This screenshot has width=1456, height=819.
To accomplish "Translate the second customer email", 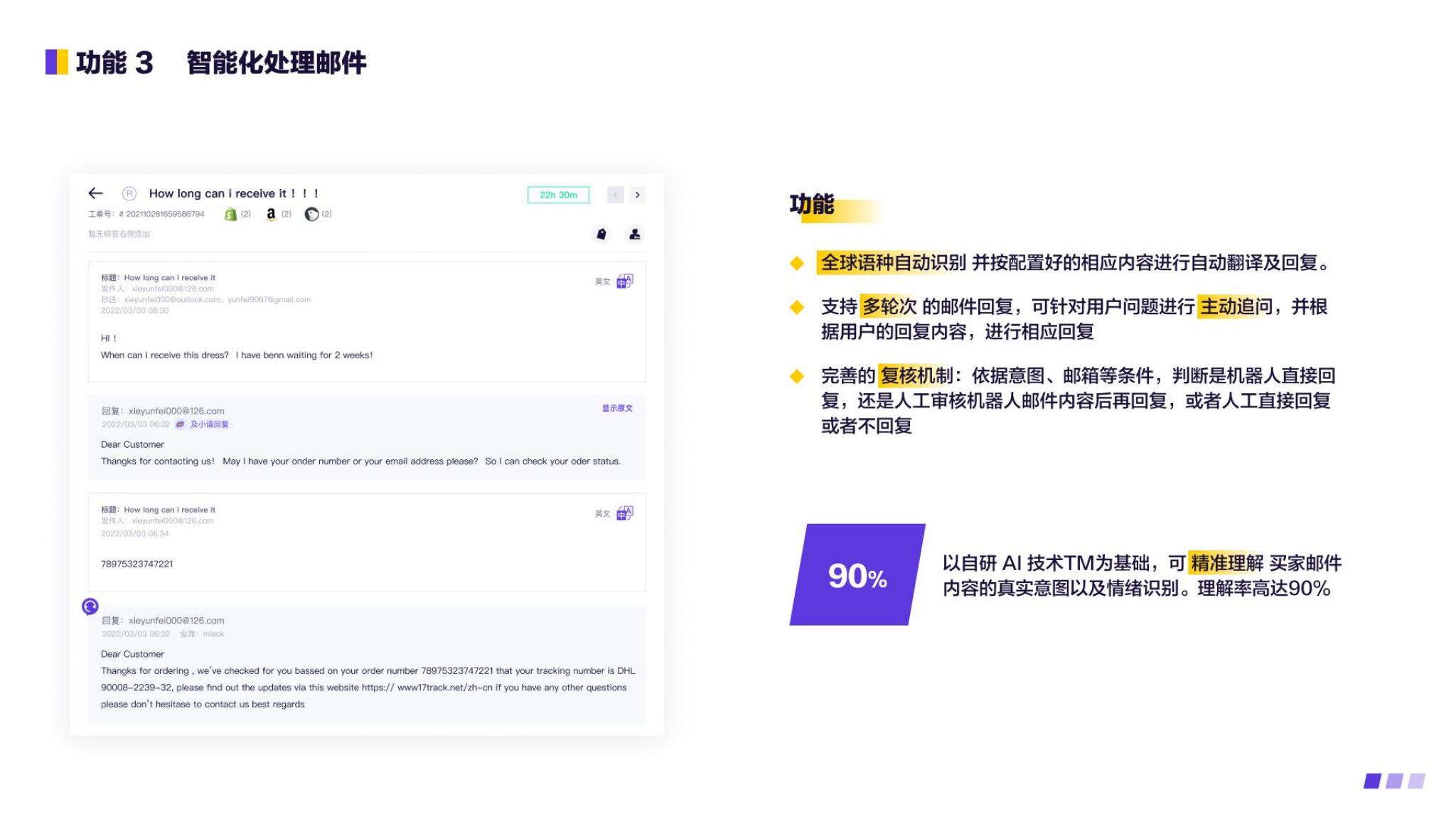I will pos(625,513).
